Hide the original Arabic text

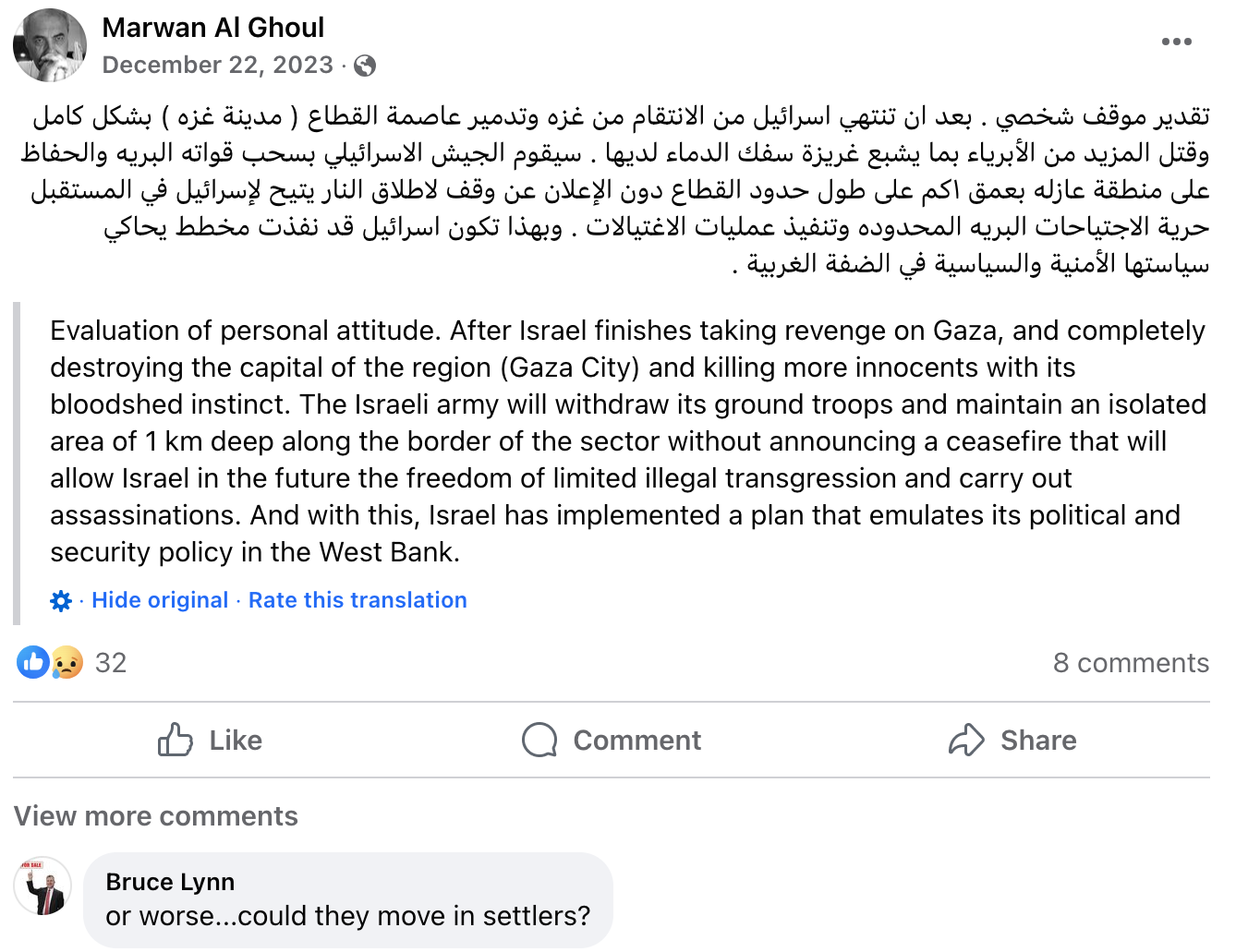pyautogui.click(x=160, y=600)
